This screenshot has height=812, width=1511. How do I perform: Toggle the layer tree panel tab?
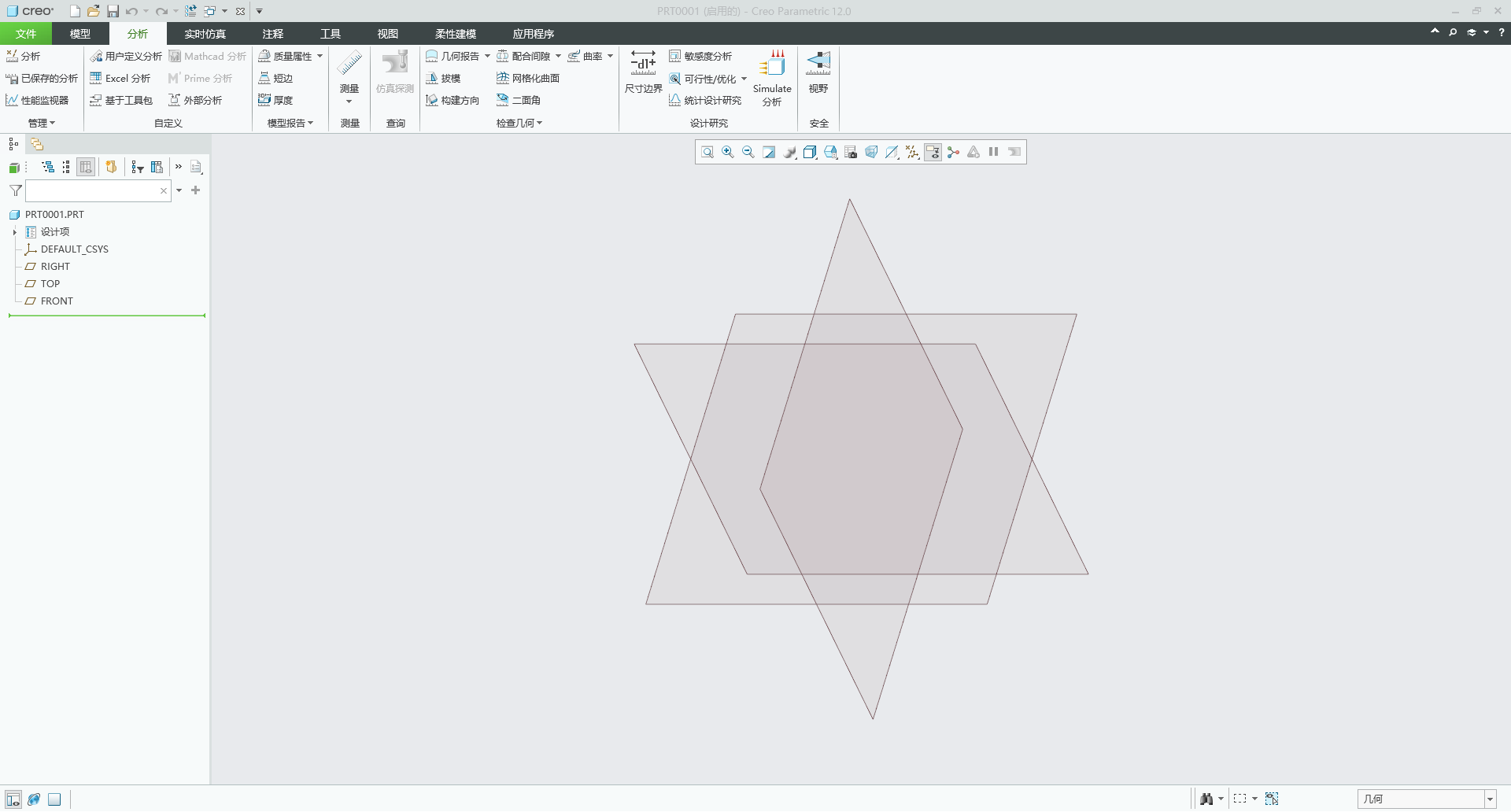37,144
